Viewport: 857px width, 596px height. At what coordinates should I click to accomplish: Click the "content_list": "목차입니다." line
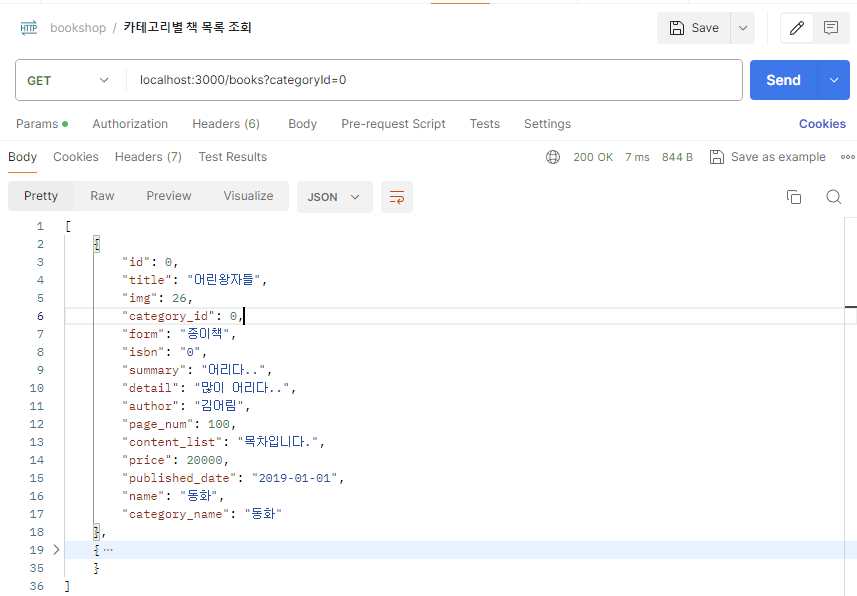[224, 442]
